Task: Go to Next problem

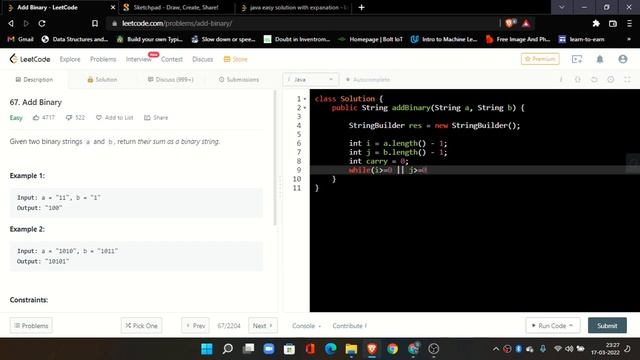Action: [x=263, y=325]
